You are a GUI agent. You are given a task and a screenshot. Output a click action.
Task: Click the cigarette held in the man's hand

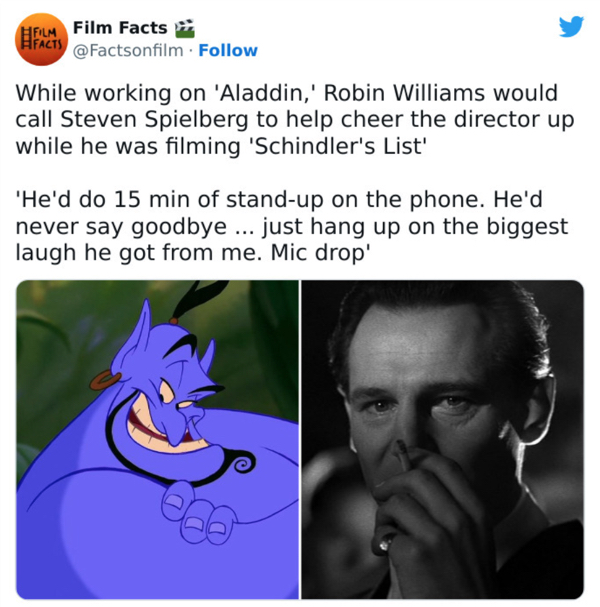click(x=401, y=456)
